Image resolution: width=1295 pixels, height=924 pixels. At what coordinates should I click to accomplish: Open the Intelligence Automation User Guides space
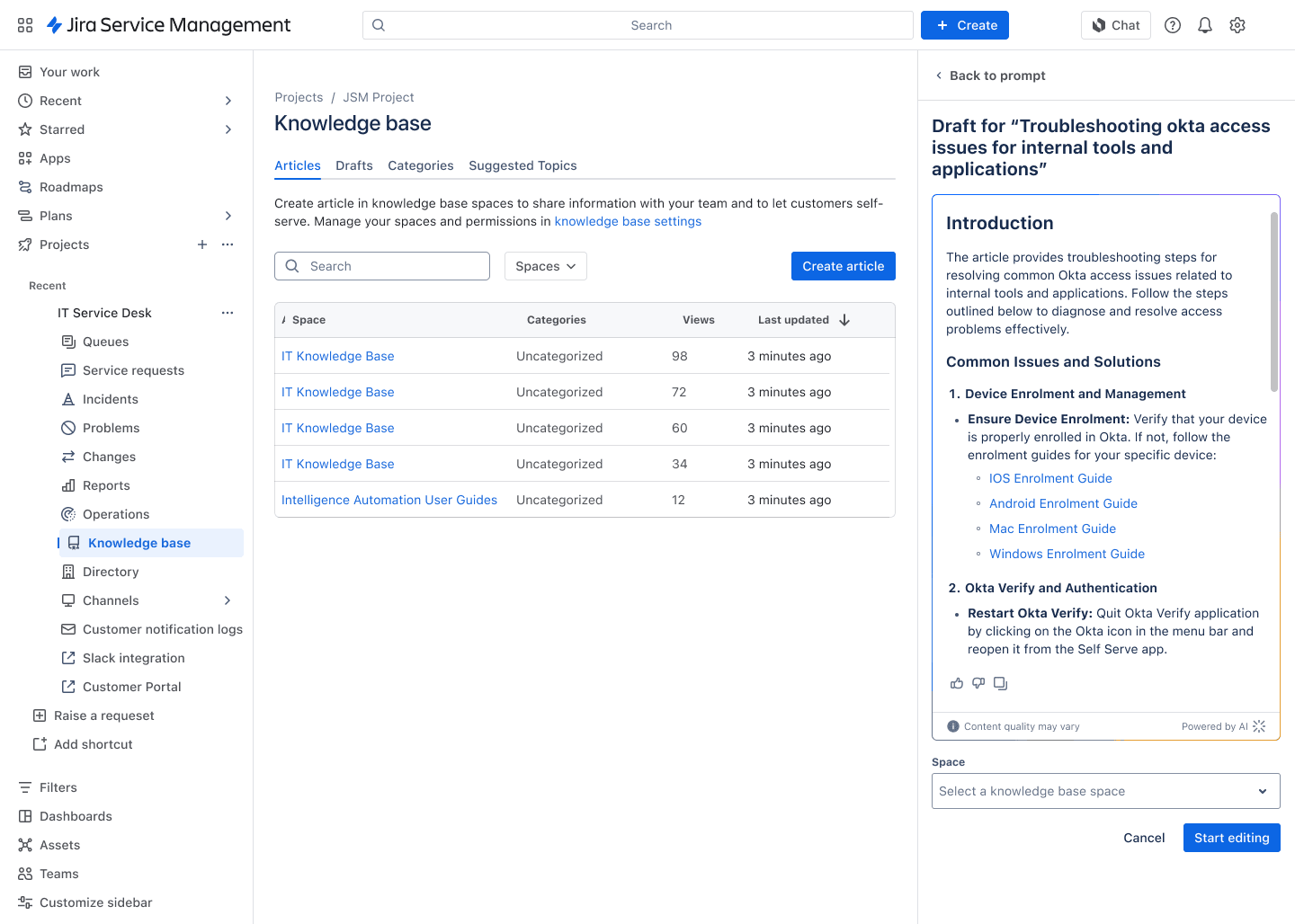[389, 500]
